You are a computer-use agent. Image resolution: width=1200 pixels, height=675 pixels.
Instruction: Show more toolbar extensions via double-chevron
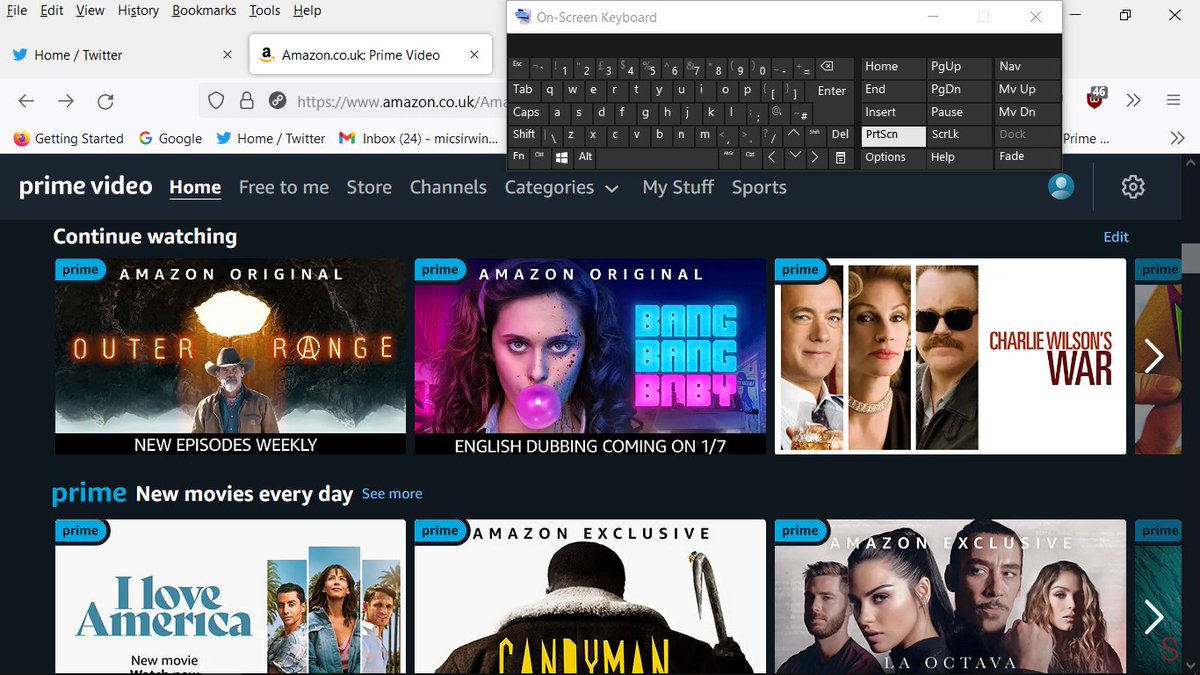click(1133, 101)
